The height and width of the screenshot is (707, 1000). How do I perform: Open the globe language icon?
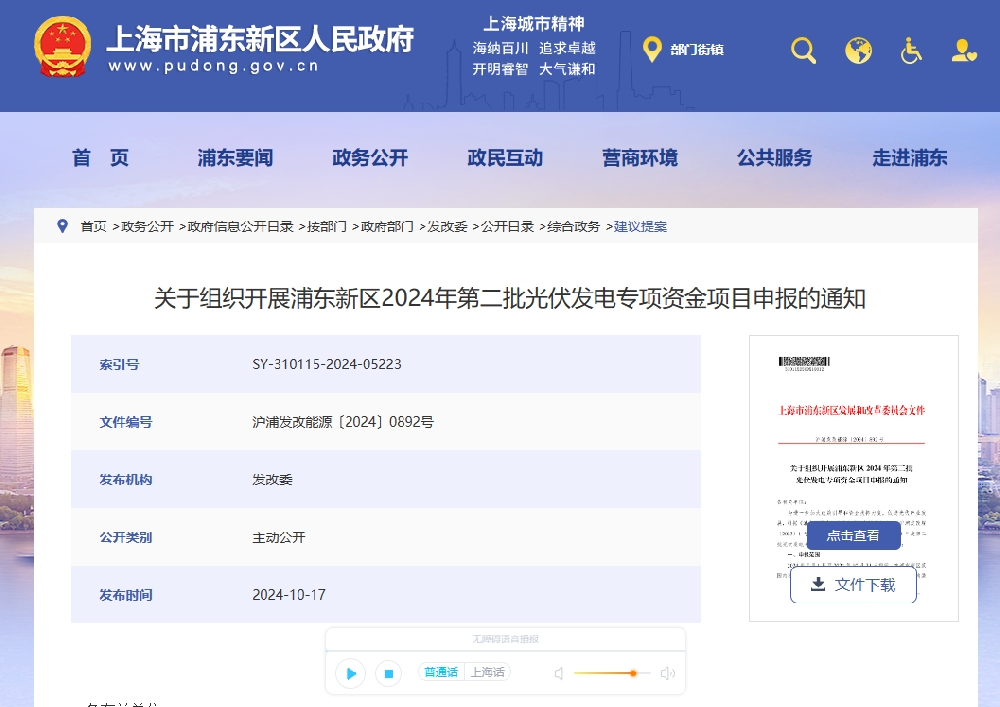[858, 50]
